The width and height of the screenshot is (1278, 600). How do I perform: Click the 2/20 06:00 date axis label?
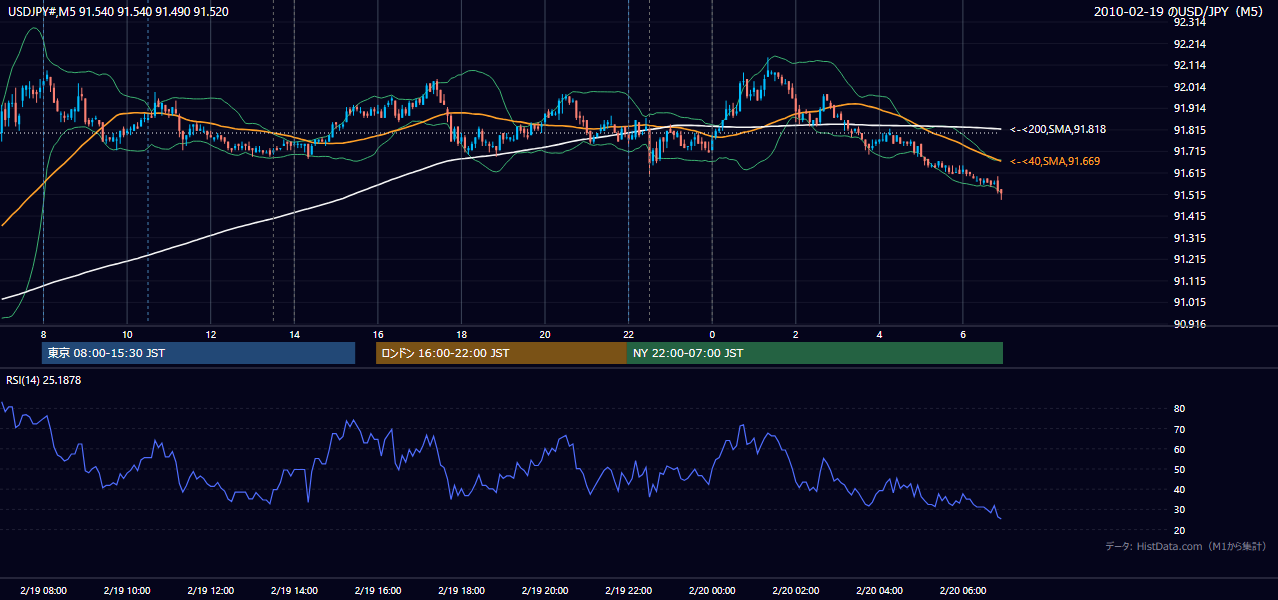tap(963, 591)
